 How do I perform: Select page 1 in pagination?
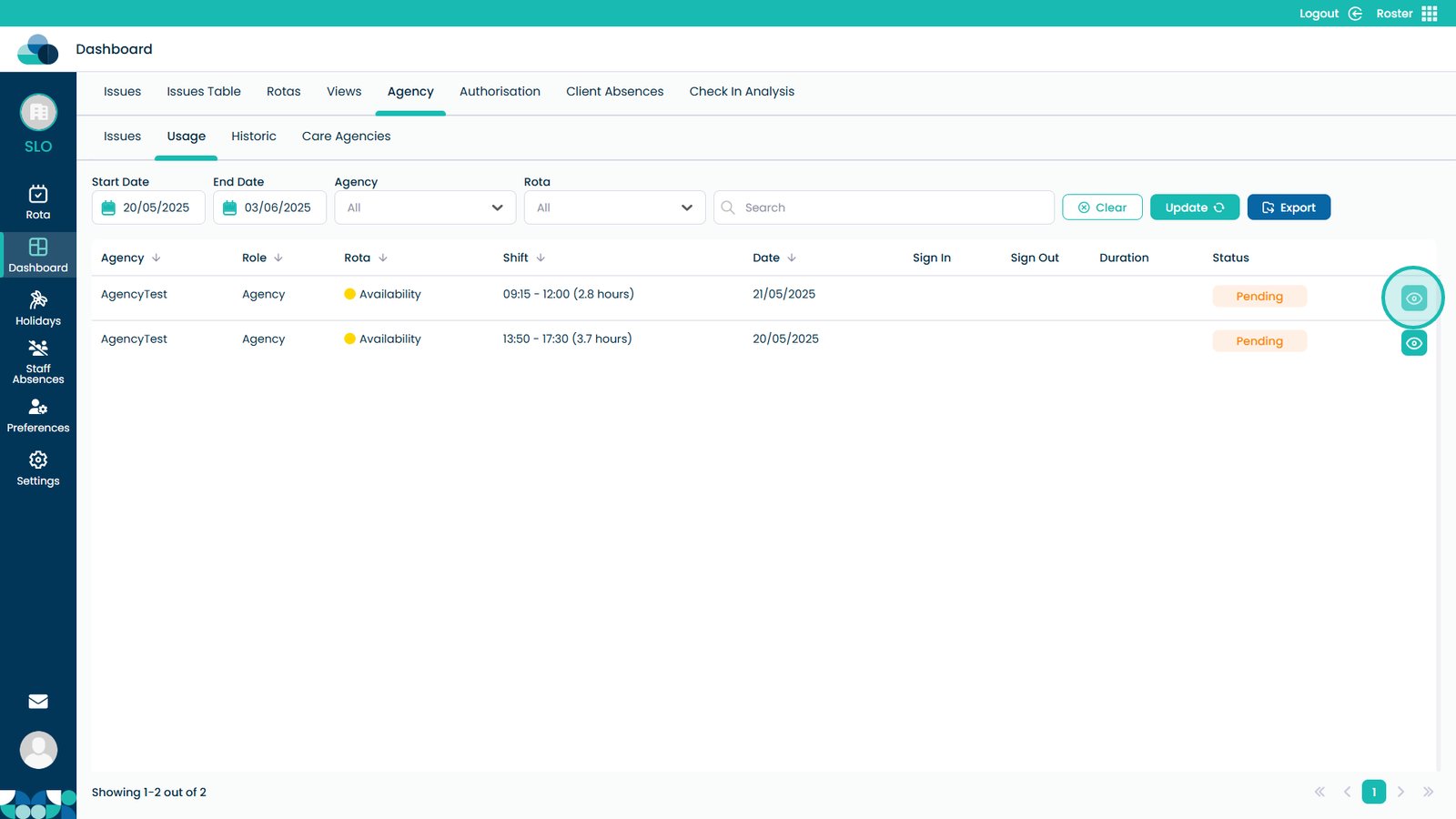click(x=1373, y=792)
